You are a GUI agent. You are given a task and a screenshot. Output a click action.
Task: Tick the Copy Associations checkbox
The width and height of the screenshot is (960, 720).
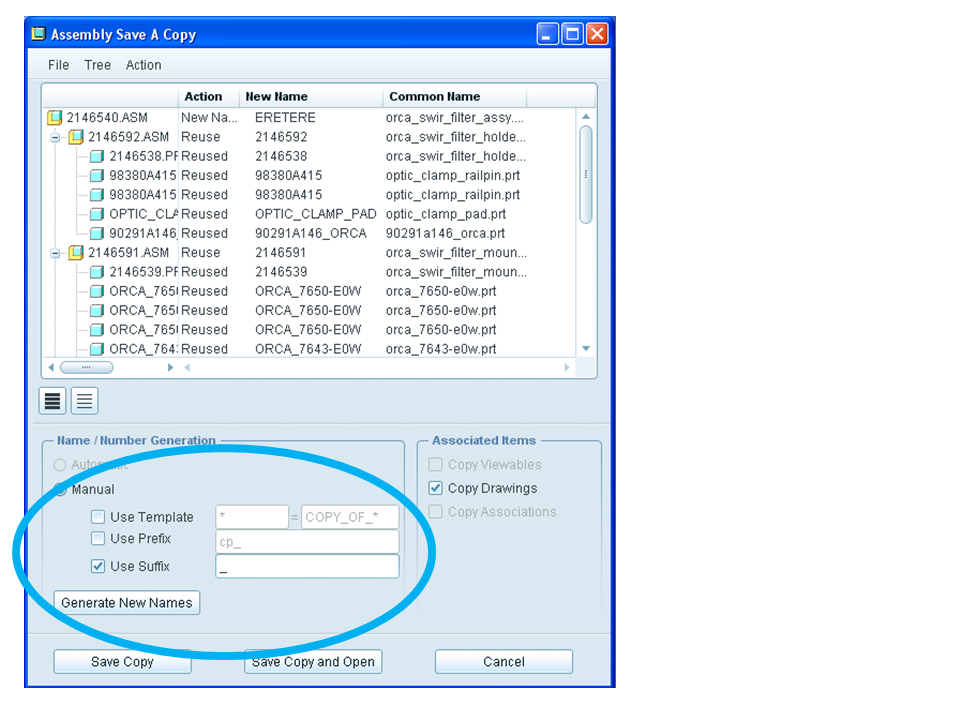[435, 511]
